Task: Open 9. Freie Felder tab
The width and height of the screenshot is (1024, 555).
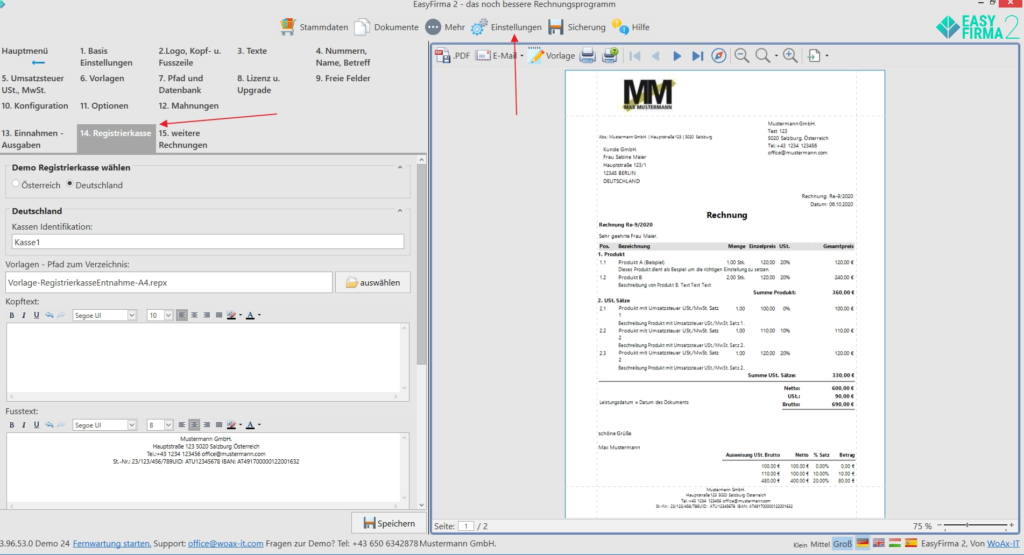Action: click(x=343, y=78)
